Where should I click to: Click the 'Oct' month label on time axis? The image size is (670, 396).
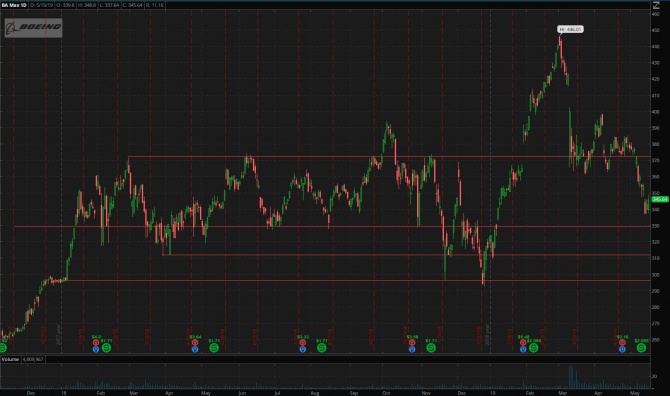point(386,393)
